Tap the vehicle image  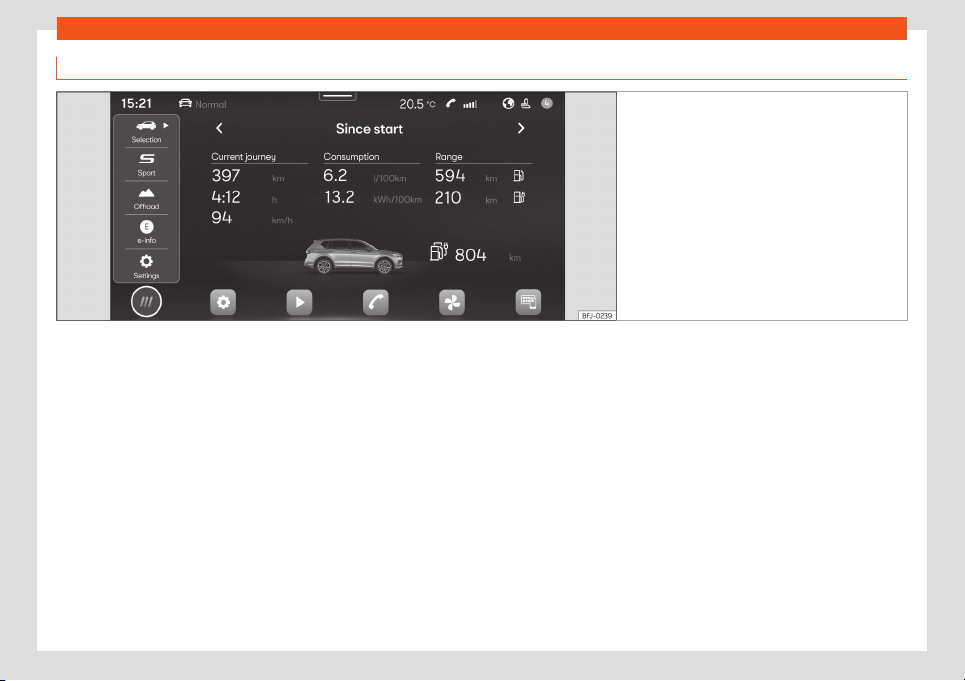pyautogui.click(x=353, y=256)
